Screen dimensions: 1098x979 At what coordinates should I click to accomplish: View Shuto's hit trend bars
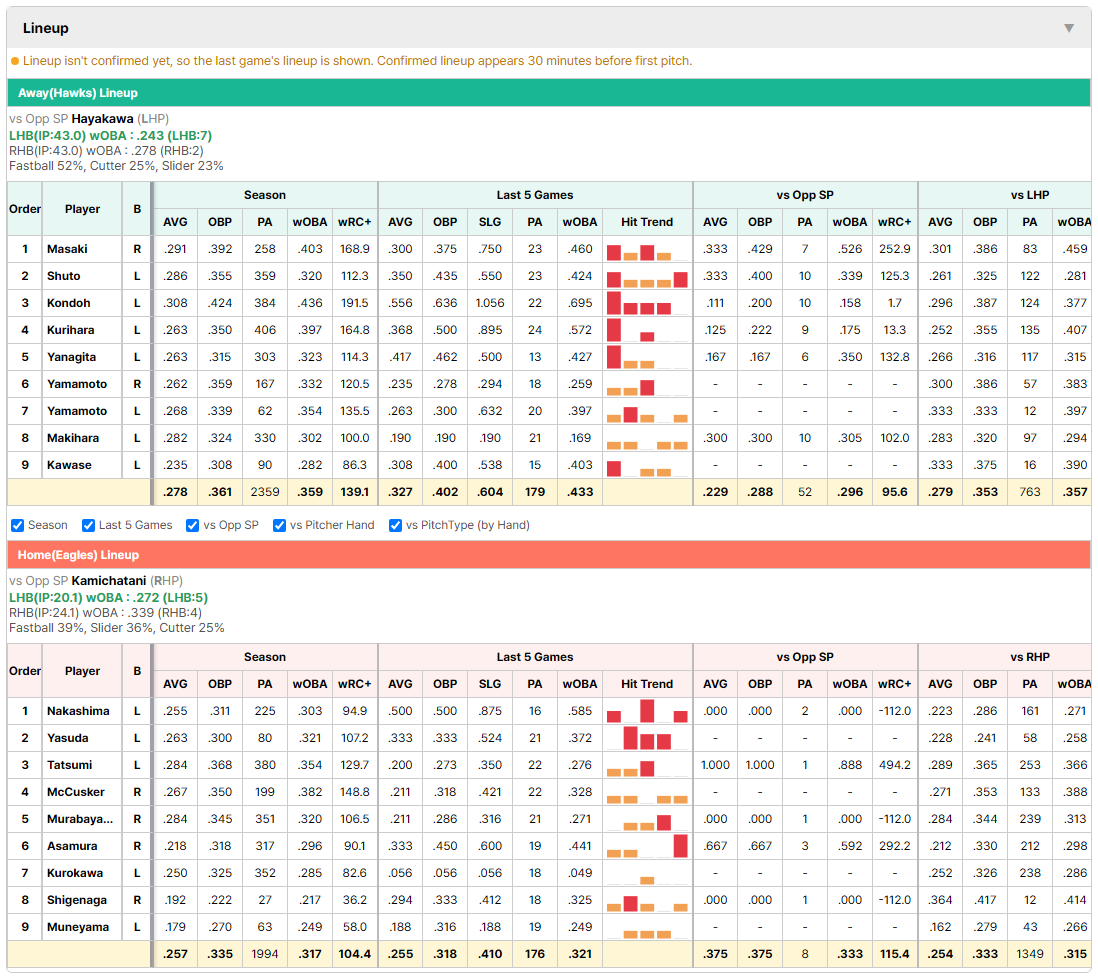pos(646,277)
